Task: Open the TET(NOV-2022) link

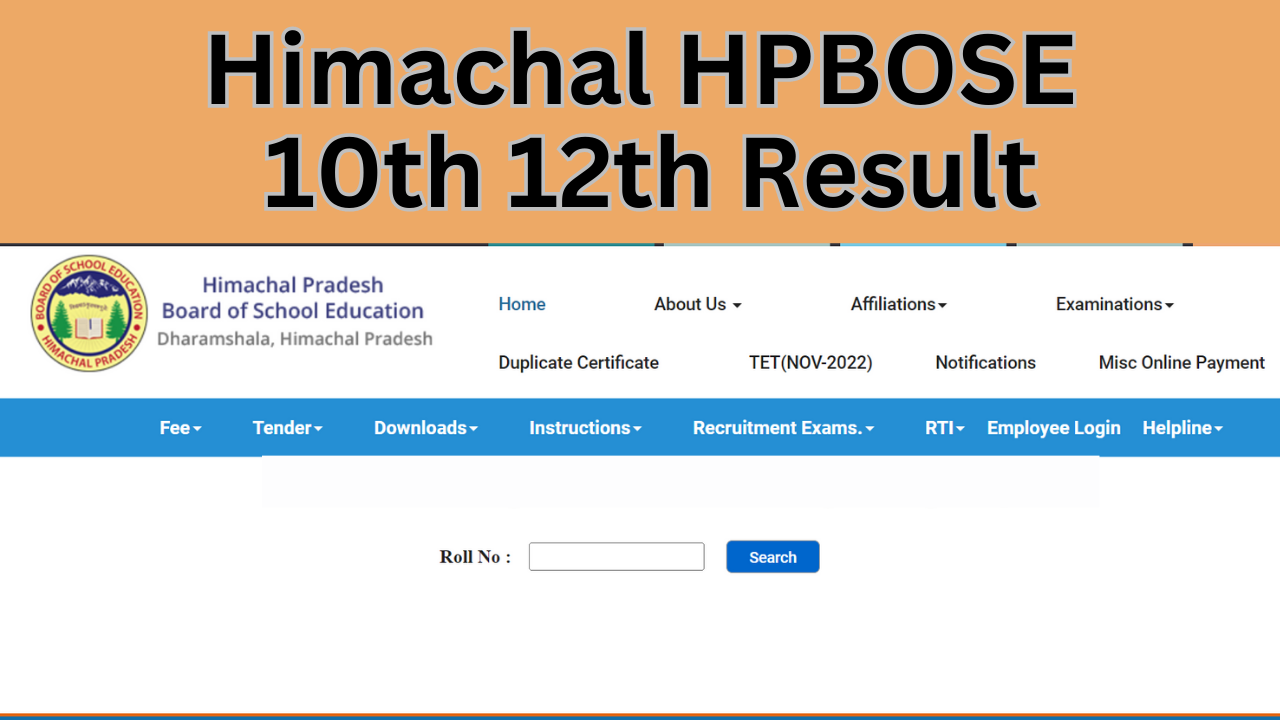Action: [810, 363]
